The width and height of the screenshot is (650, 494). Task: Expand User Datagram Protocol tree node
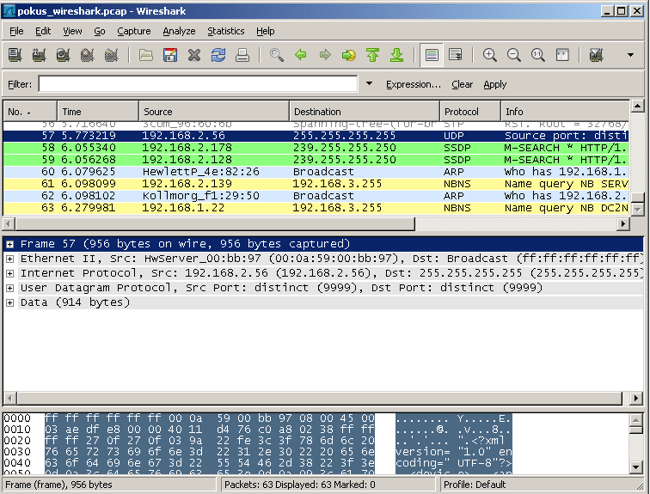[x=10, y=288]
